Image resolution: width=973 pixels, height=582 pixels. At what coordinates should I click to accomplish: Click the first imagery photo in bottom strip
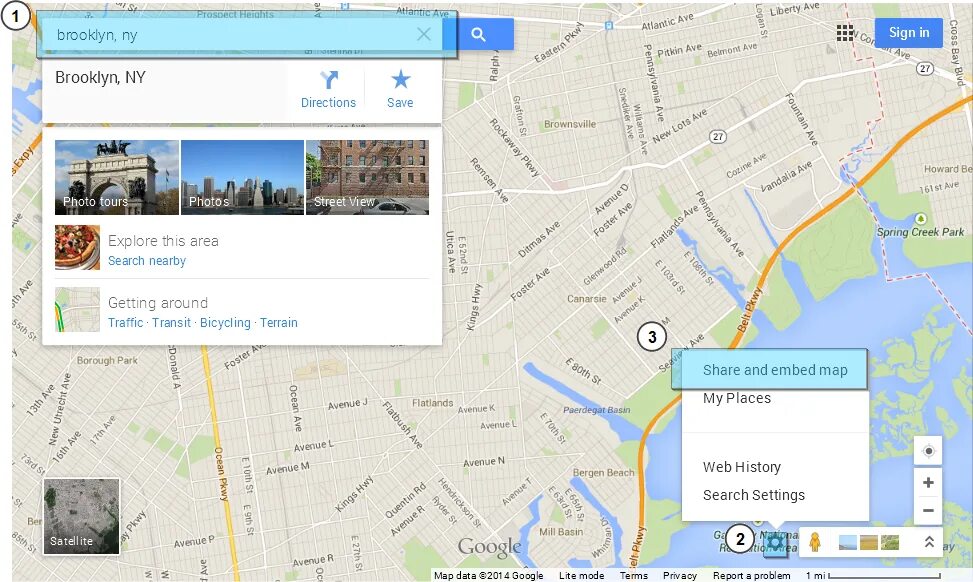pyautogui.click(x=848, y=542)
